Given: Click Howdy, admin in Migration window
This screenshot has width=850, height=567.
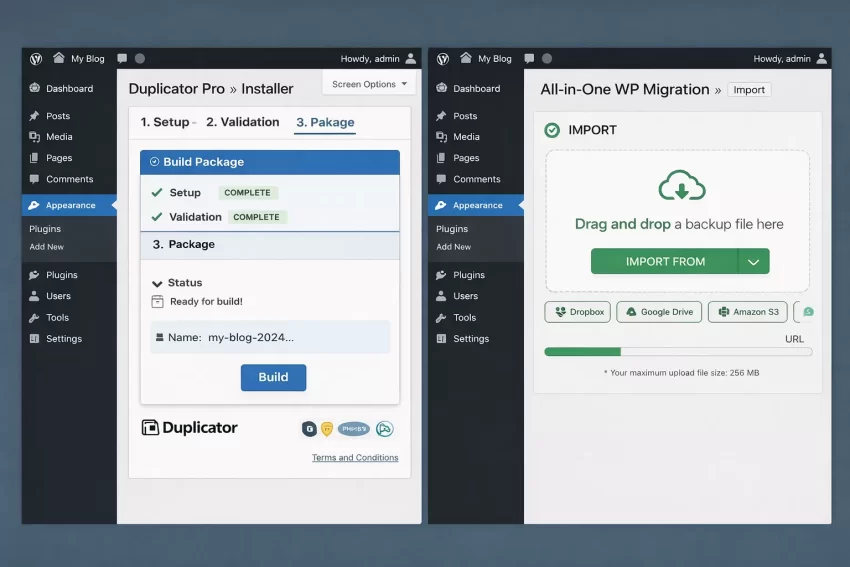Looking at the screenshot, I should click(x=782, y=59).
